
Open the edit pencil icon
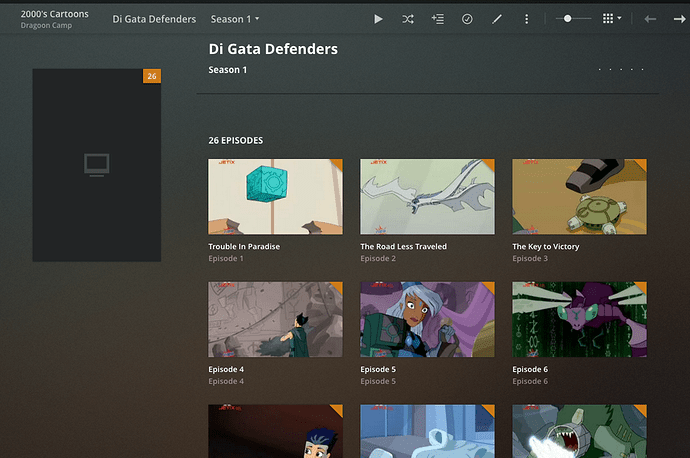[x=497, y=19]
